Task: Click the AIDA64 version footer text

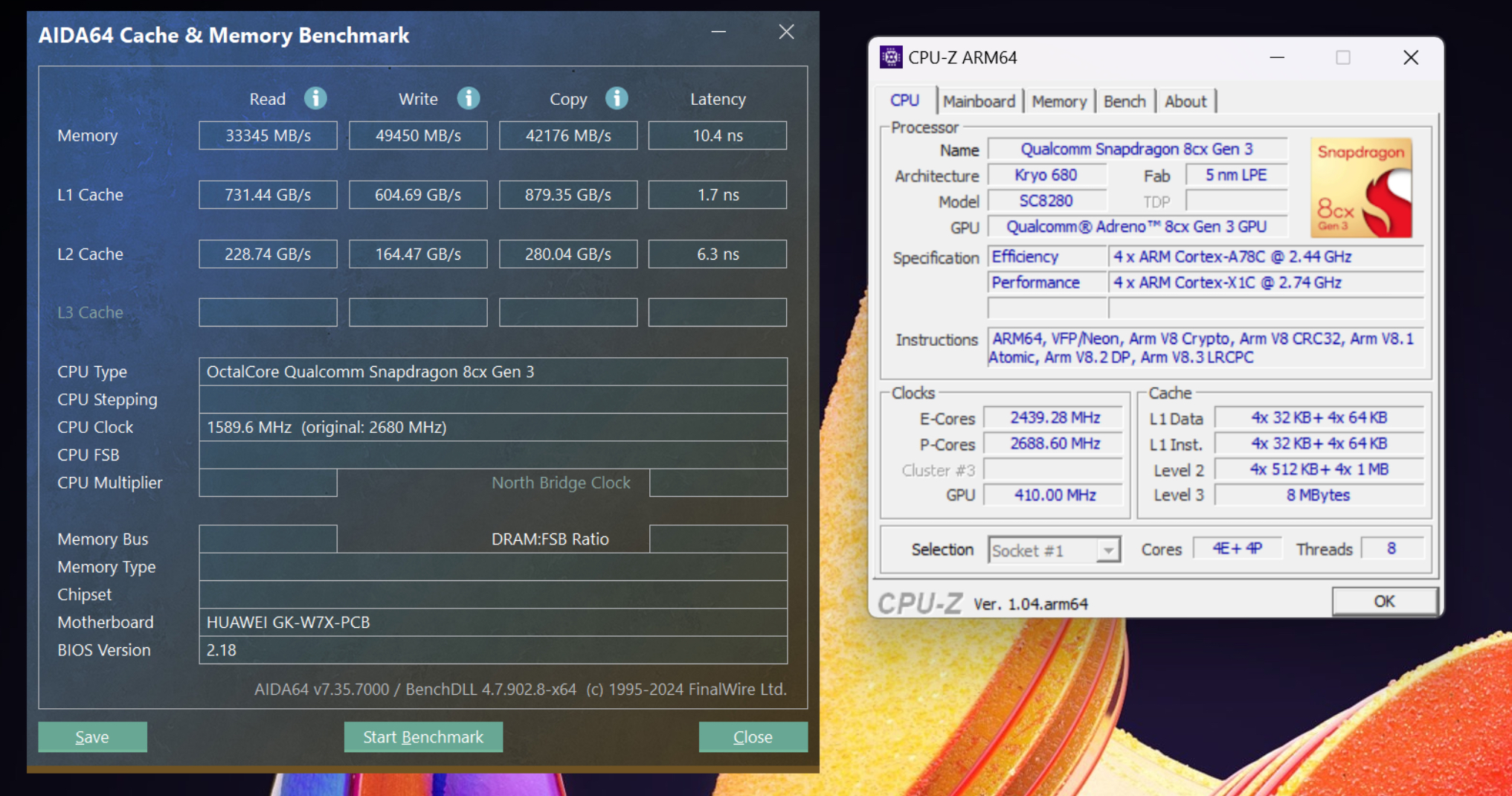Action: pos(521,690)
